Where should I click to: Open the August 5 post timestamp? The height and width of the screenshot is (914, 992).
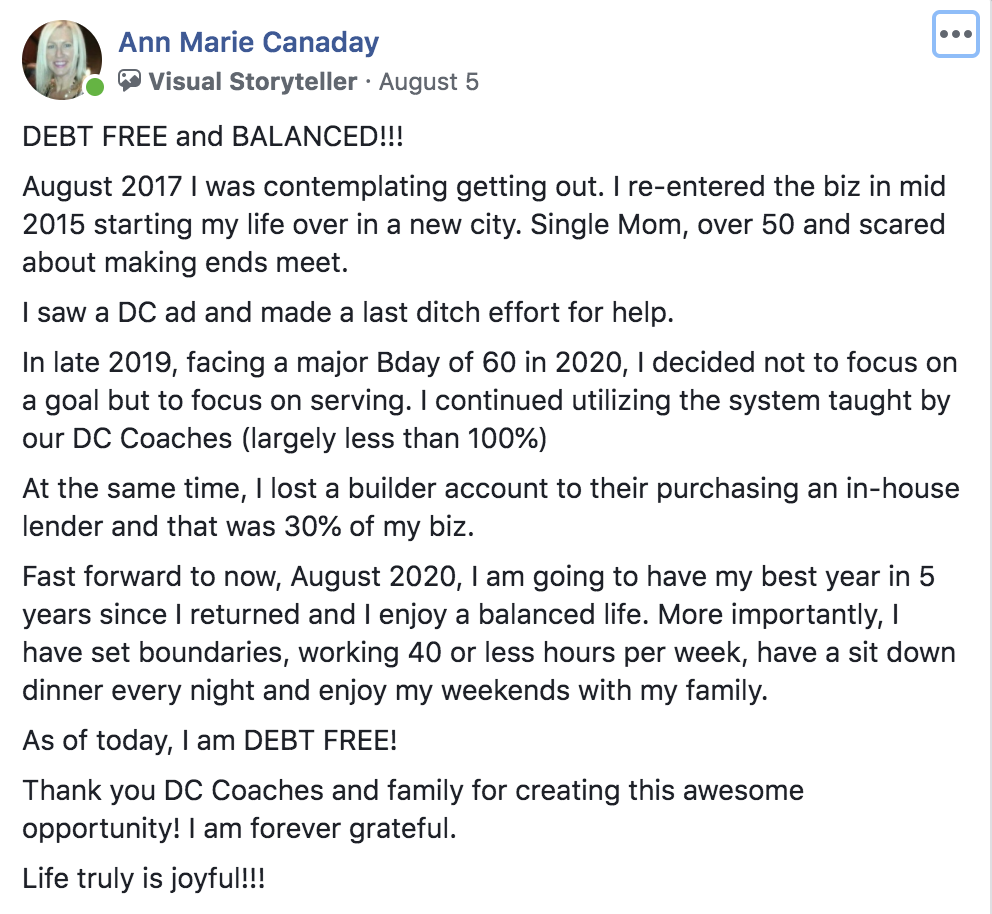pyautogui.click(x=429, y=82)
